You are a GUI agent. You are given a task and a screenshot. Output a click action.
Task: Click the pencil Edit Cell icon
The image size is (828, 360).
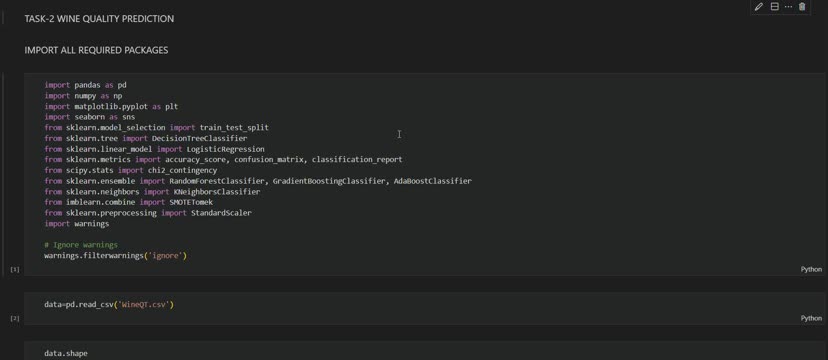click(759, 7)
